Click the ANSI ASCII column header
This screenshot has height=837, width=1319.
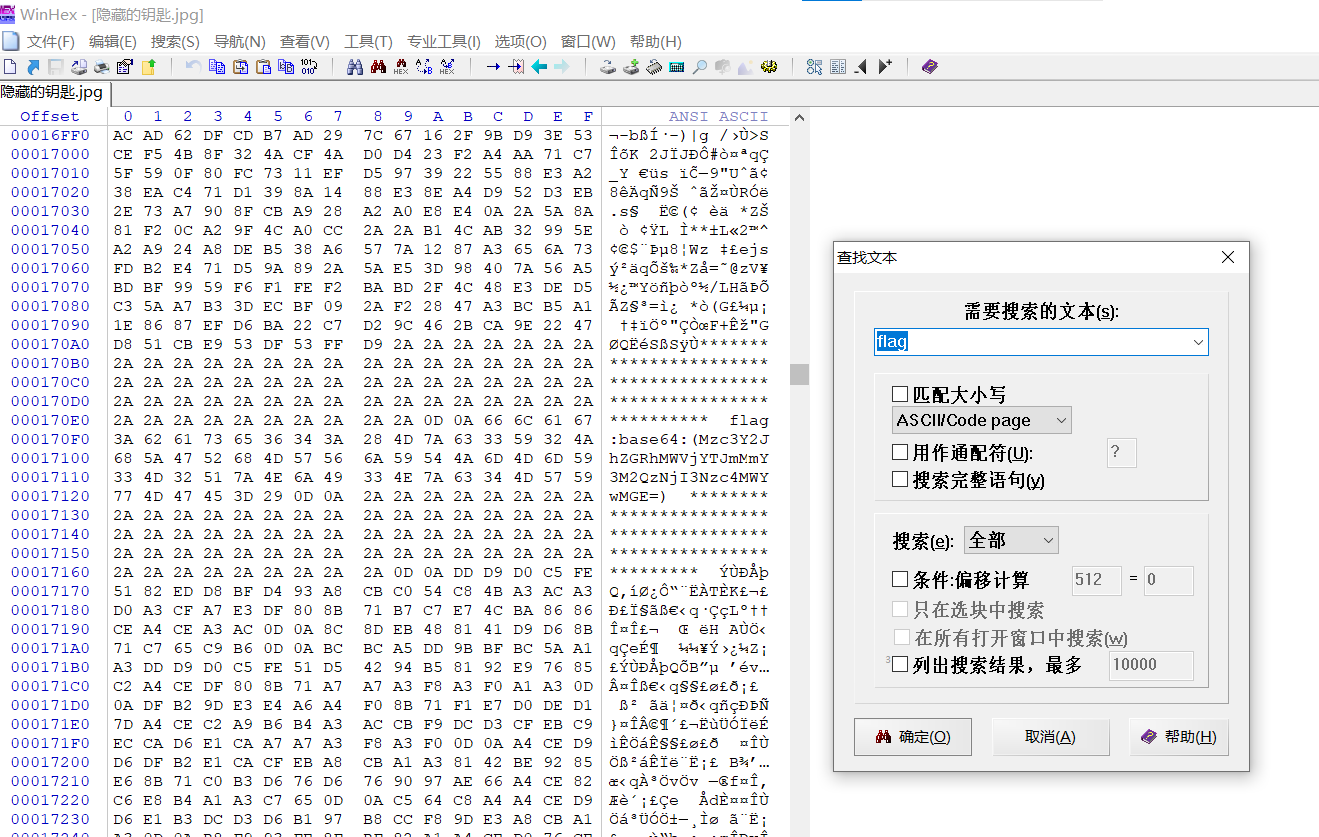718,116
